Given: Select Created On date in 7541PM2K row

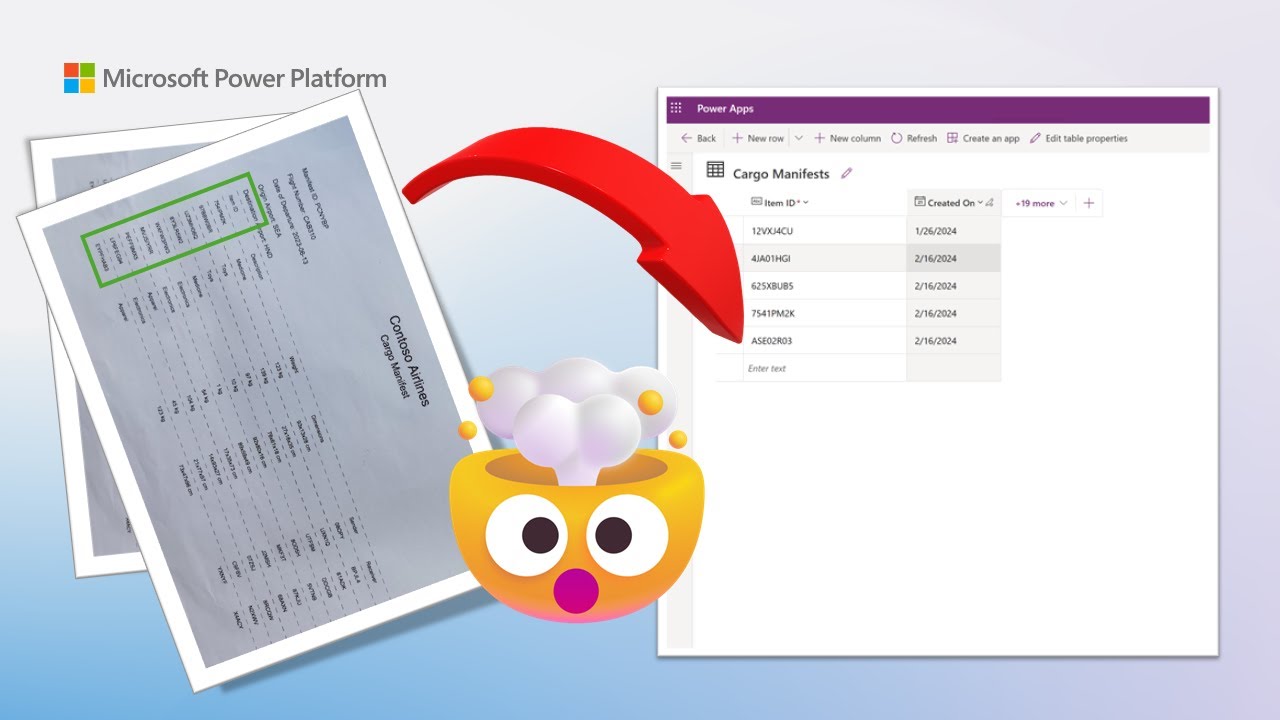Looking at the screenshot, I should [954, 313].
